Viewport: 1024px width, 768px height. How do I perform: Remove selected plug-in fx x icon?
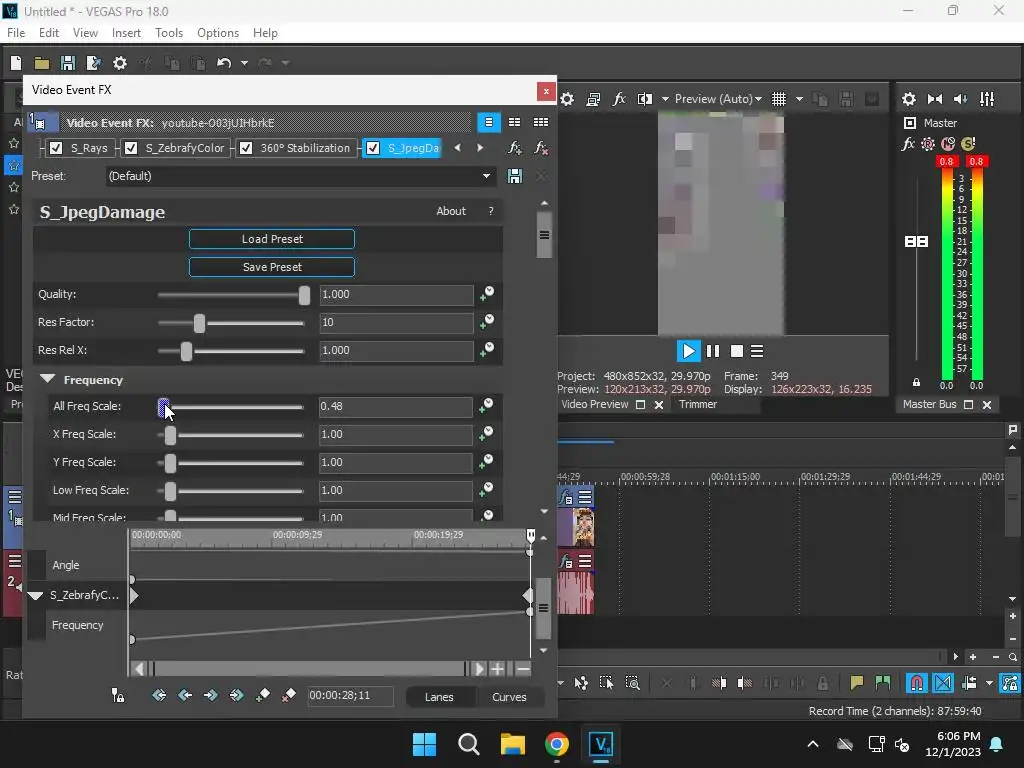tap(541, 148)
